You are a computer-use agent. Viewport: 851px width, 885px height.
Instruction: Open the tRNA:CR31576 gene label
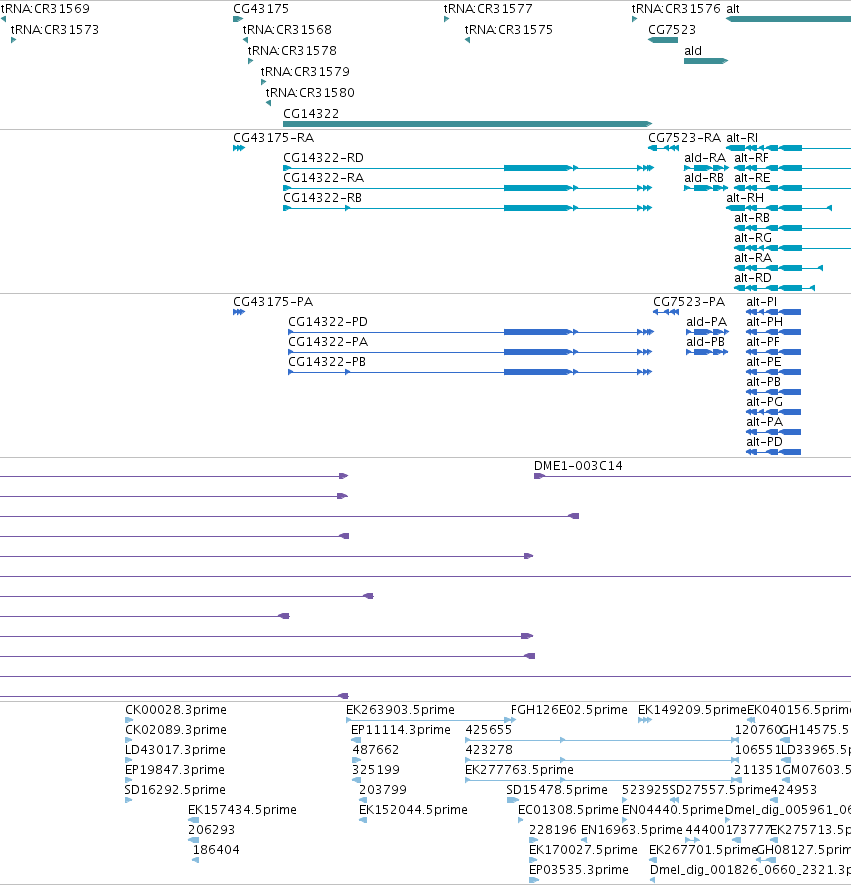tap(676, 9)
